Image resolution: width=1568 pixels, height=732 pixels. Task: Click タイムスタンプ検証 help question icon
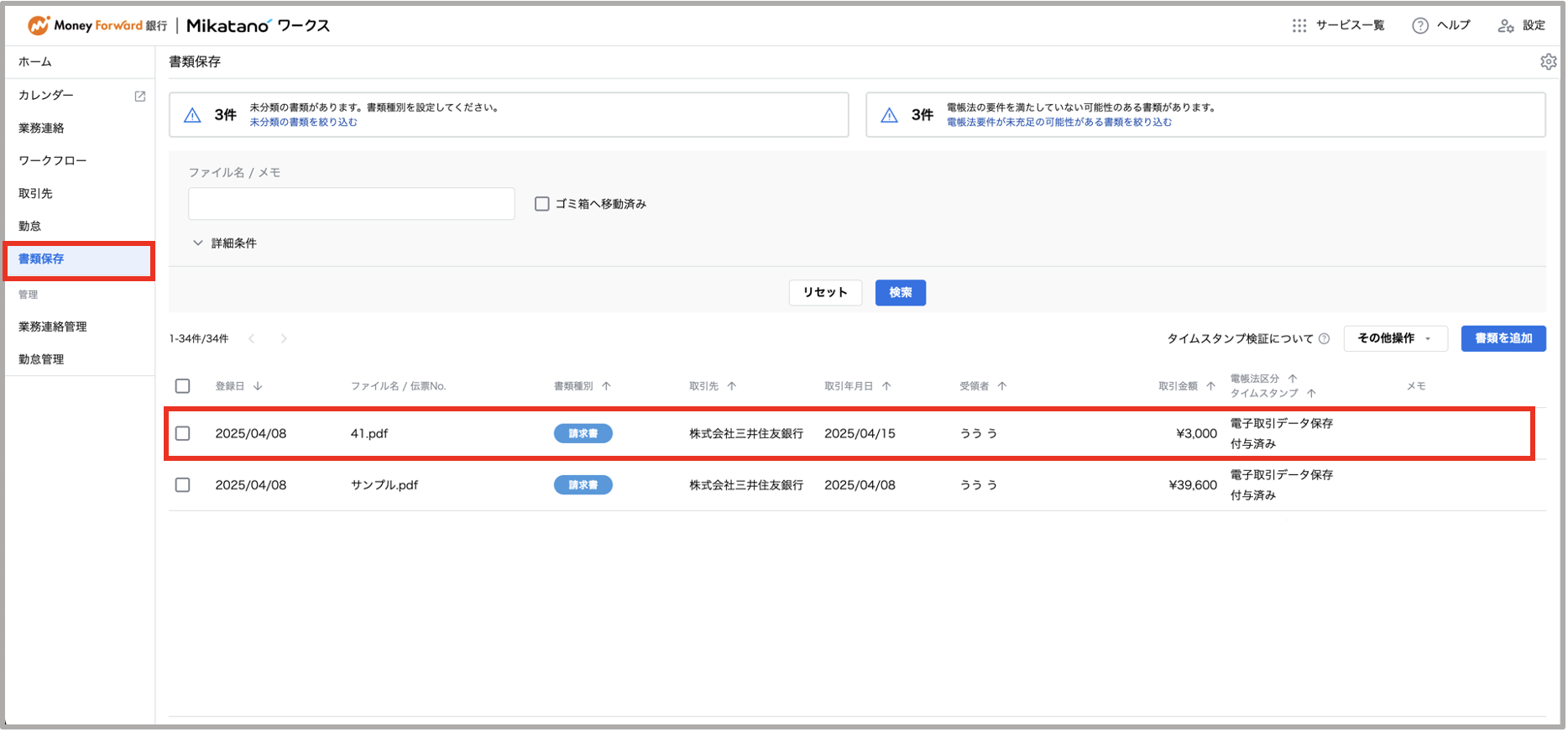(1325, 339)
